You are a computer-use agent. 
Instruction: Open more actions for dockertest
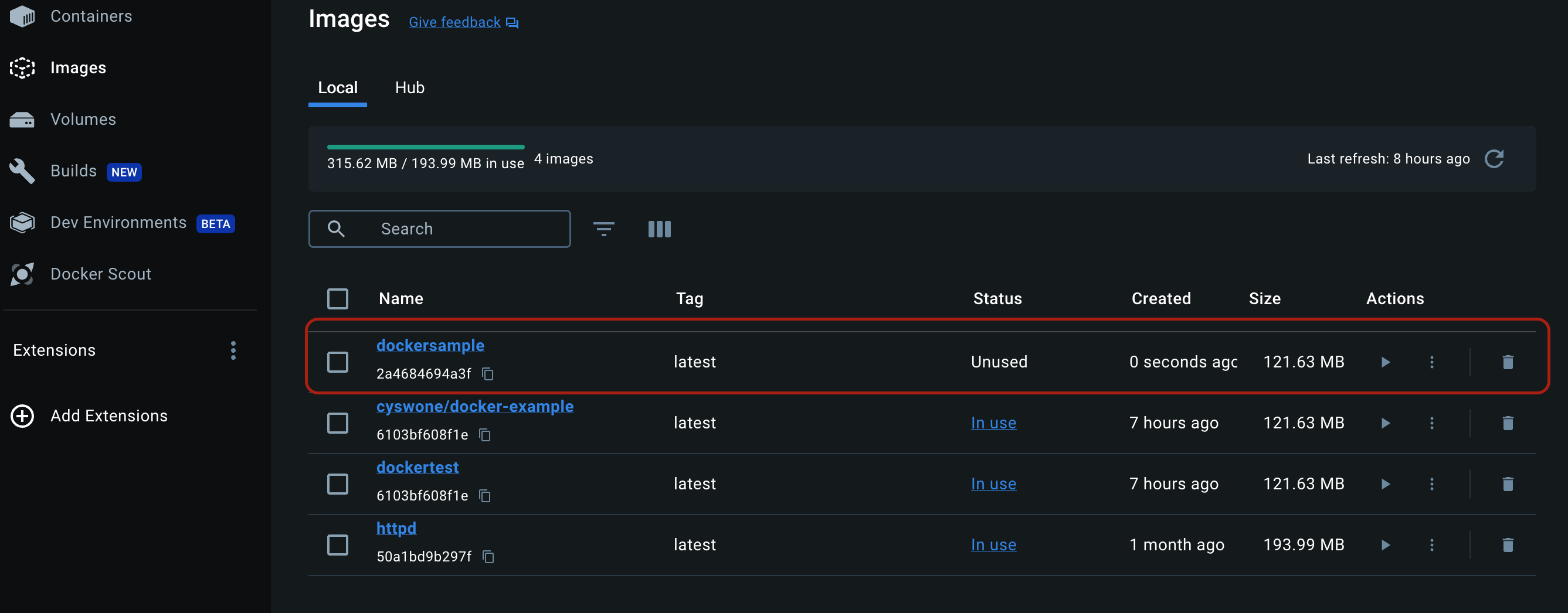pos(1431,484)
